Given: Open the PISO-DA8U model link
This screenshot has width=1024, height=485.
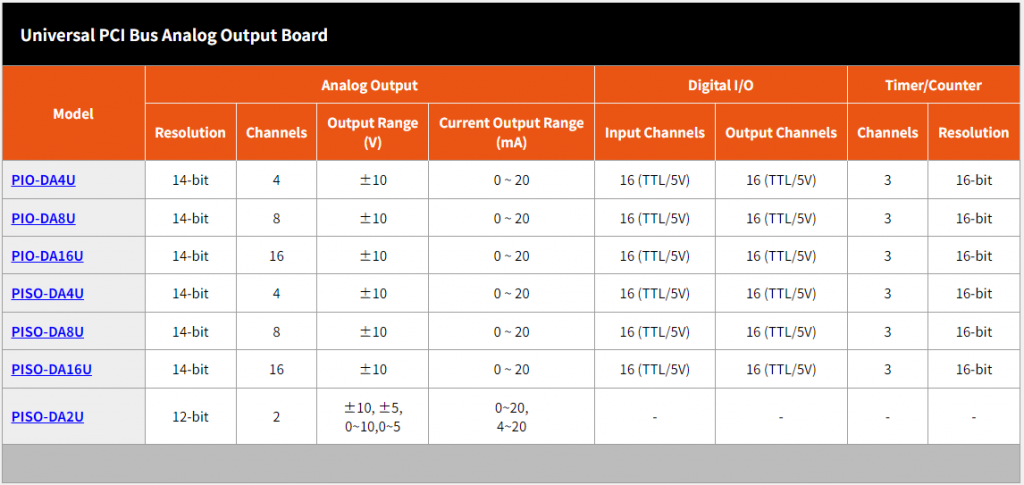Looking at the screenshot, I should [47, 332].
